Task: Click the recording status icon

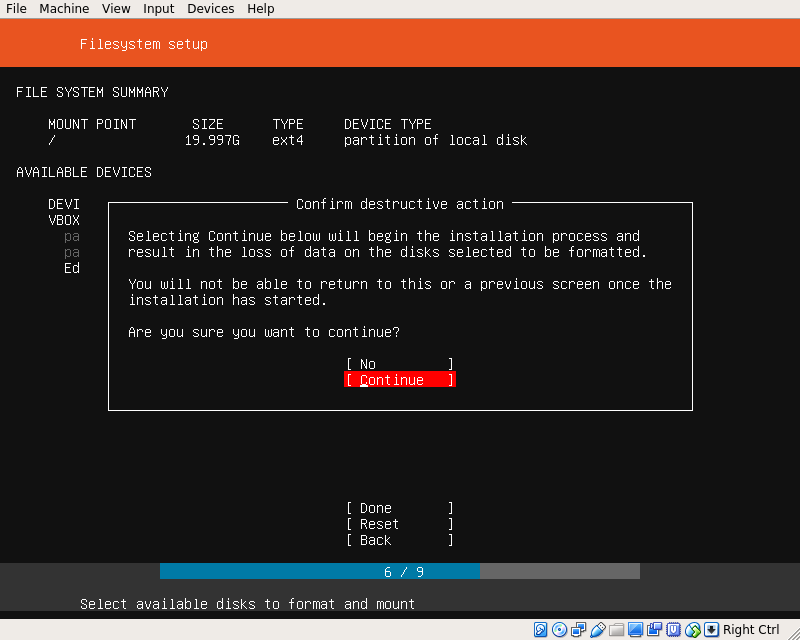Action: 655,630
